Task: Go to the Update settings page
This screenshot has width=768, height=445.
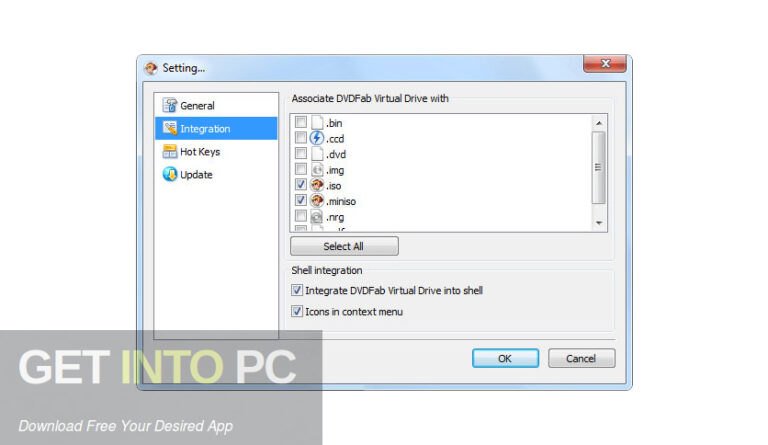Action: tap(216, 174)
